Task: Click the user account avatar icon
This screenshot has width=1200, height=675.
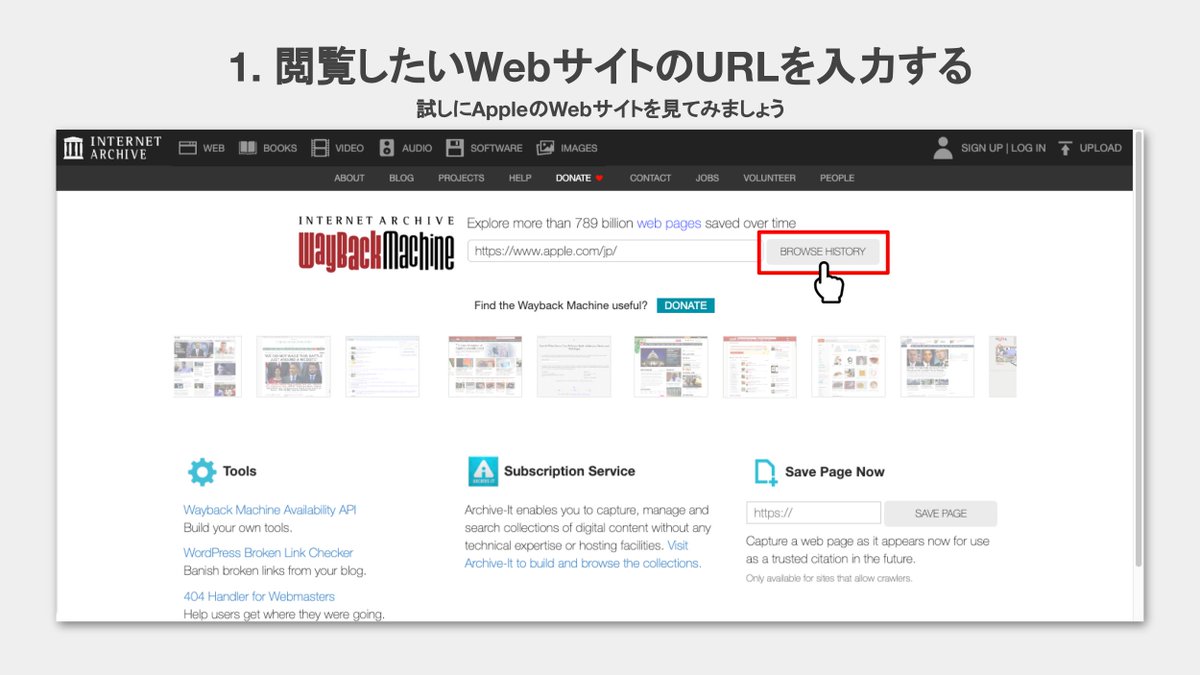Action: [943, 148]
